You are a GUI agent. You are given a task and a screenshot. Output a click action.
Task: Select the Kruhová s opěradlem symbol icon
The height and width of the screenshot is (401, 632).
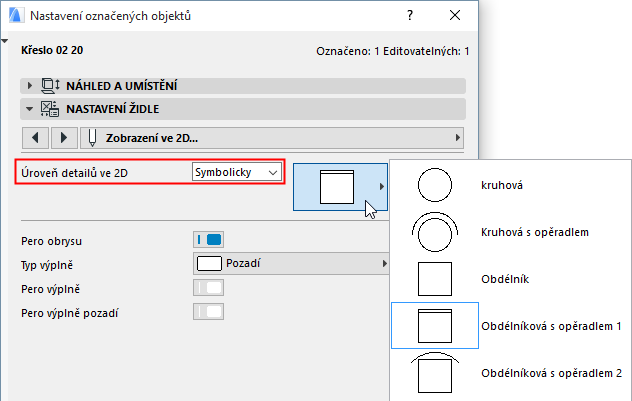point(435,232)
